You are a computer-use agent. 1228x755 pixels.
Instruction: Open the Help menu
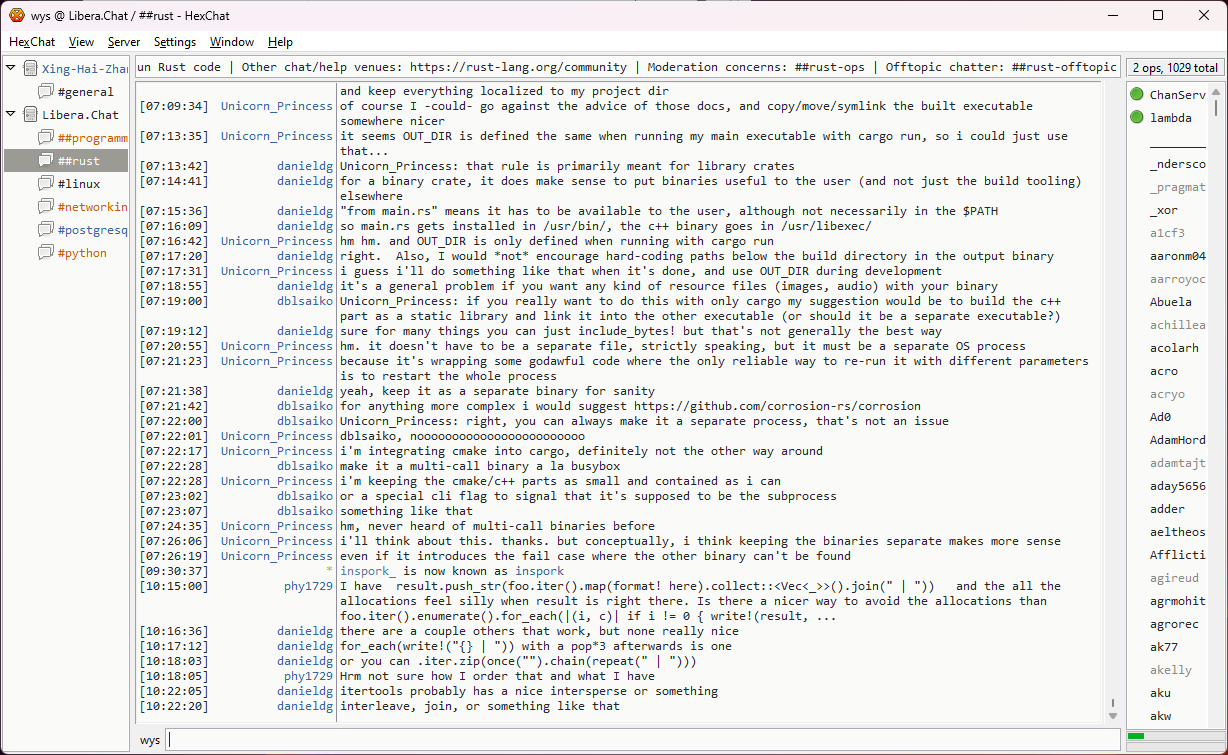click(x=280, y=42)
